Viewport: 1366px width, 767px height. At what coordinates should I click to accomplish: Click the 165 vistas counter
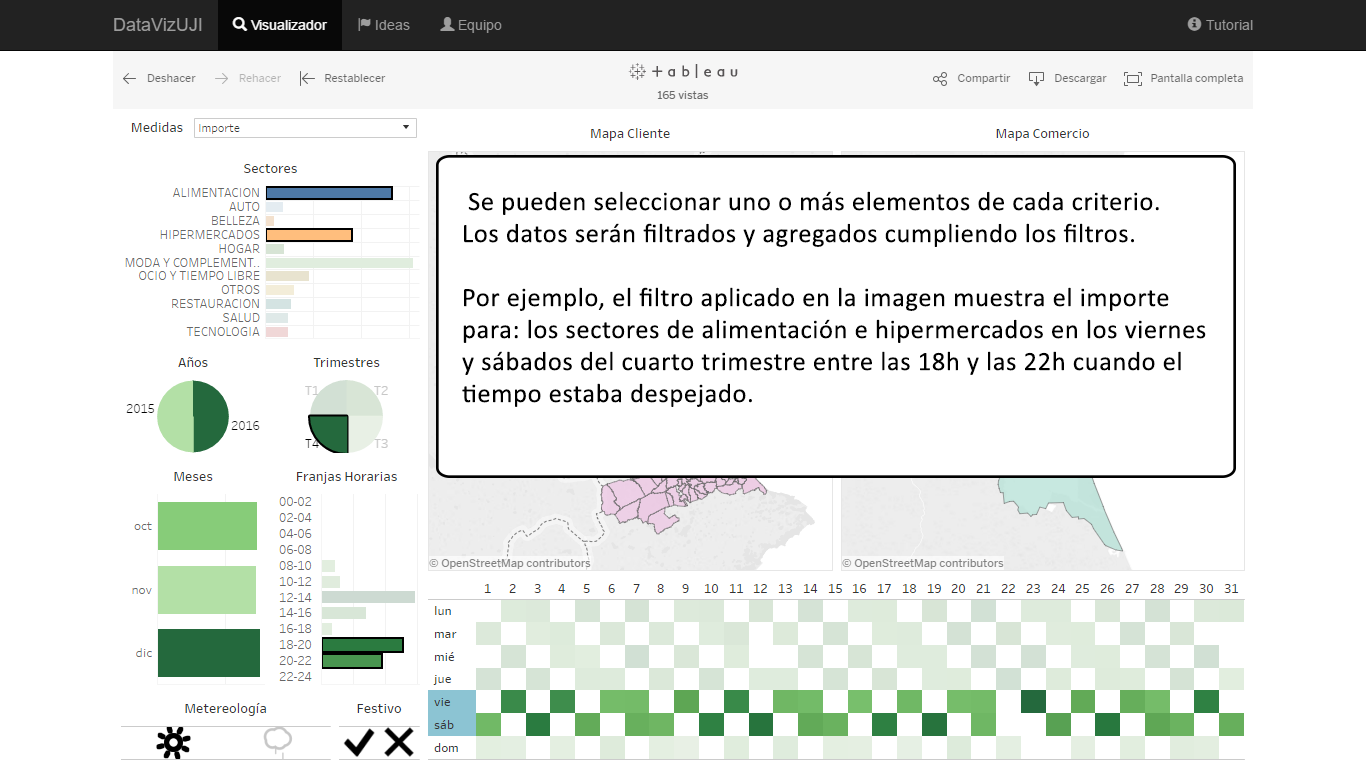pos(682,95)
